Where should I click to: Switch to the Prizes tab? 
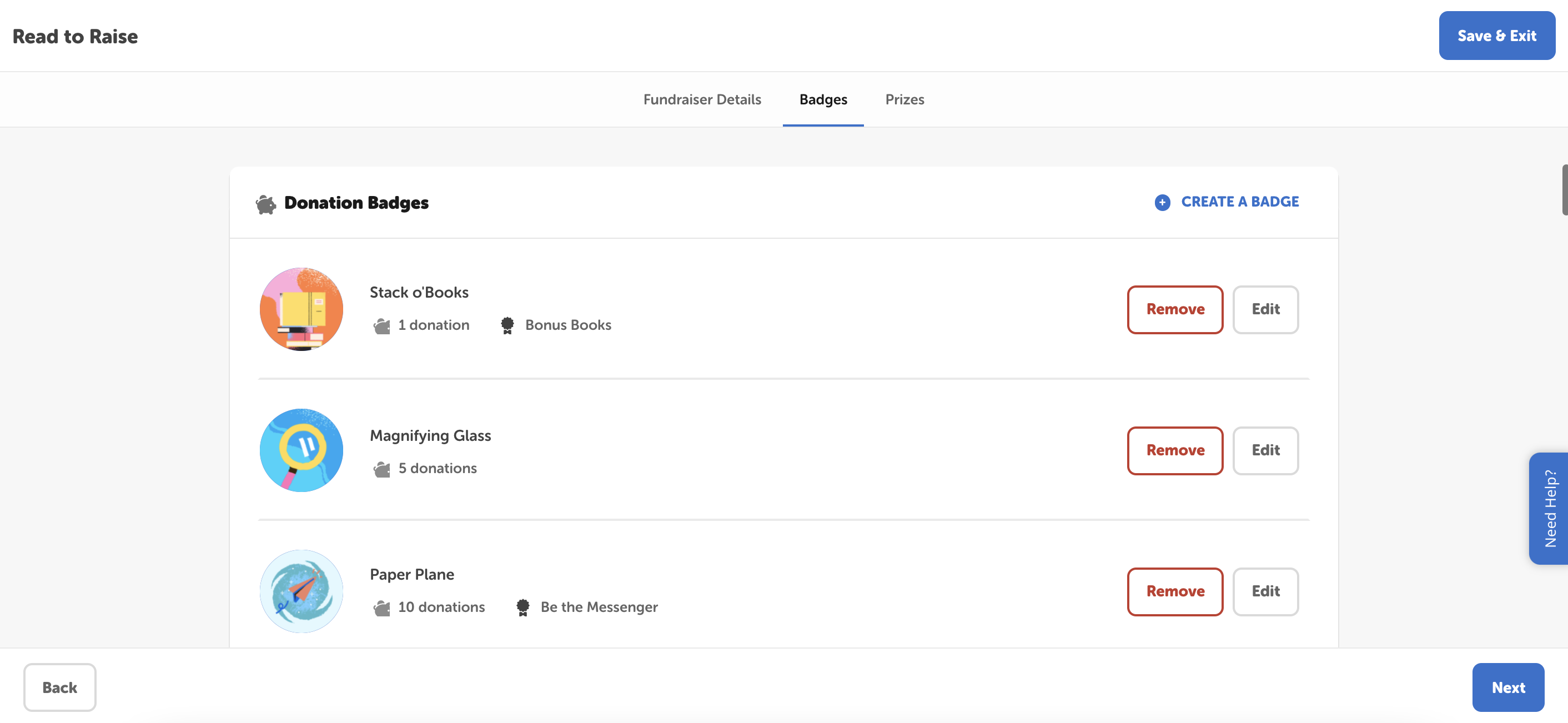[904, 99]
